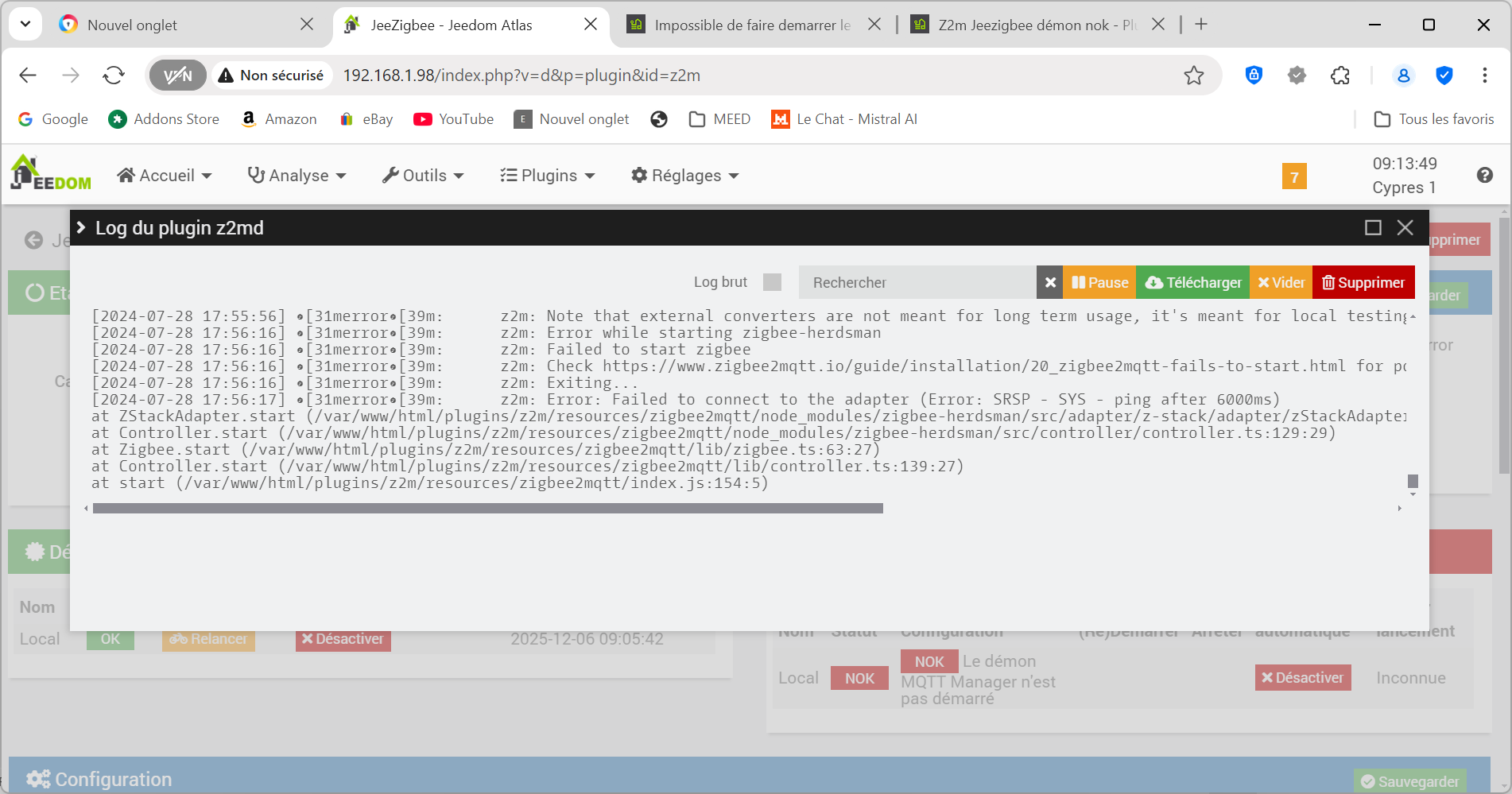
Task: Open the YouTube bookmark
Action: pyautogui.click(x=454, y=119)
